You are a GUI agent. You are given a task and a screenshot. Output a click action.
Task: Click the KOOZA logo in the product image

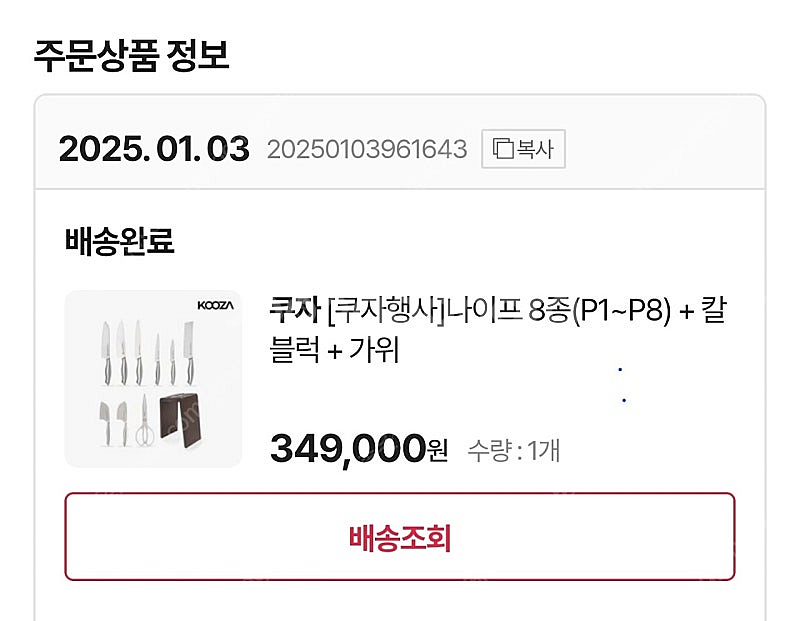215,306
